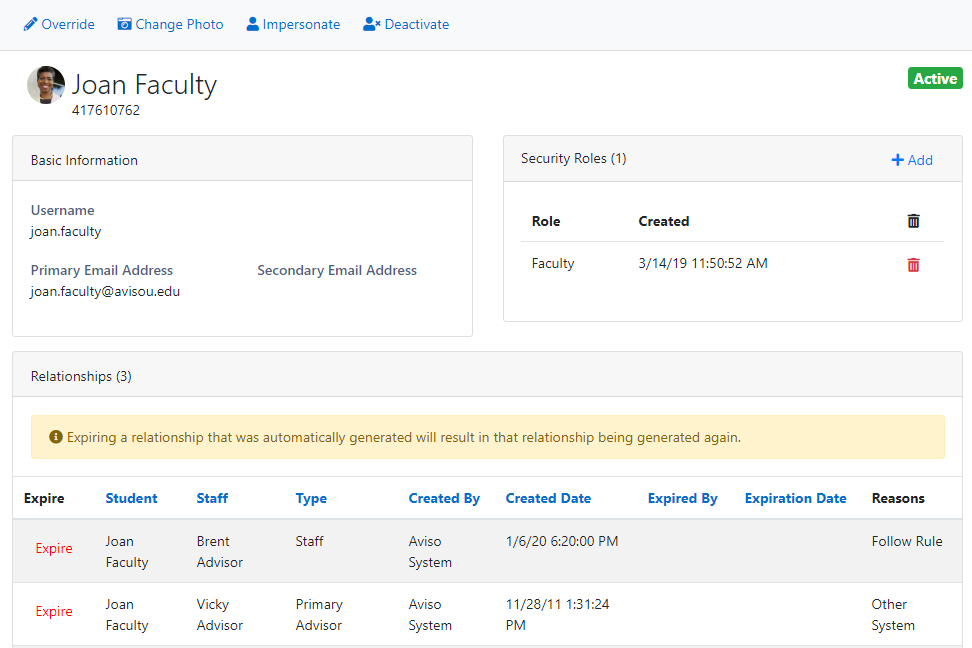Click the Staff type cell in Brent Advisor row
Screen dimensions: 972x648
tap(309, 541)
